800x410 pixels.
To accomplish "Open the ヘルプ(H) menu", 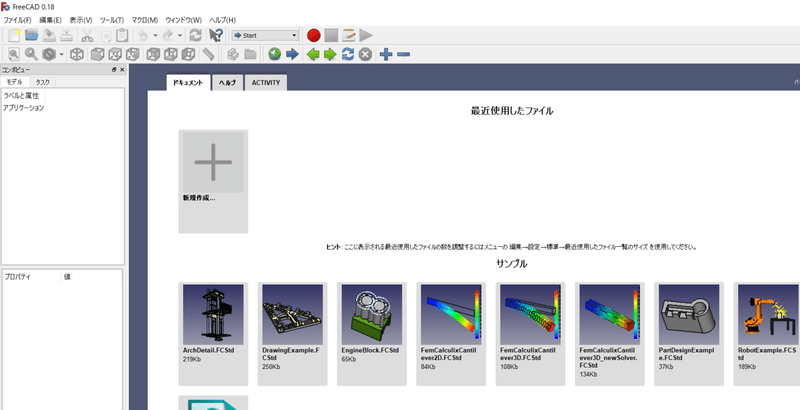I will pyautogui.click(x=222, y=20).
